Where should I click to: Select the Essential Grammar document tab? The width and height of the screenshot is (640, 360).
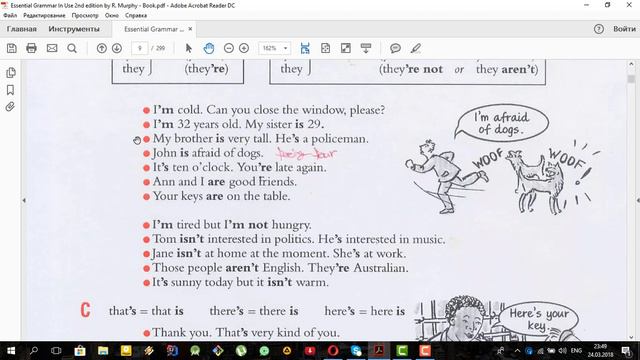(x=153, y=29)
